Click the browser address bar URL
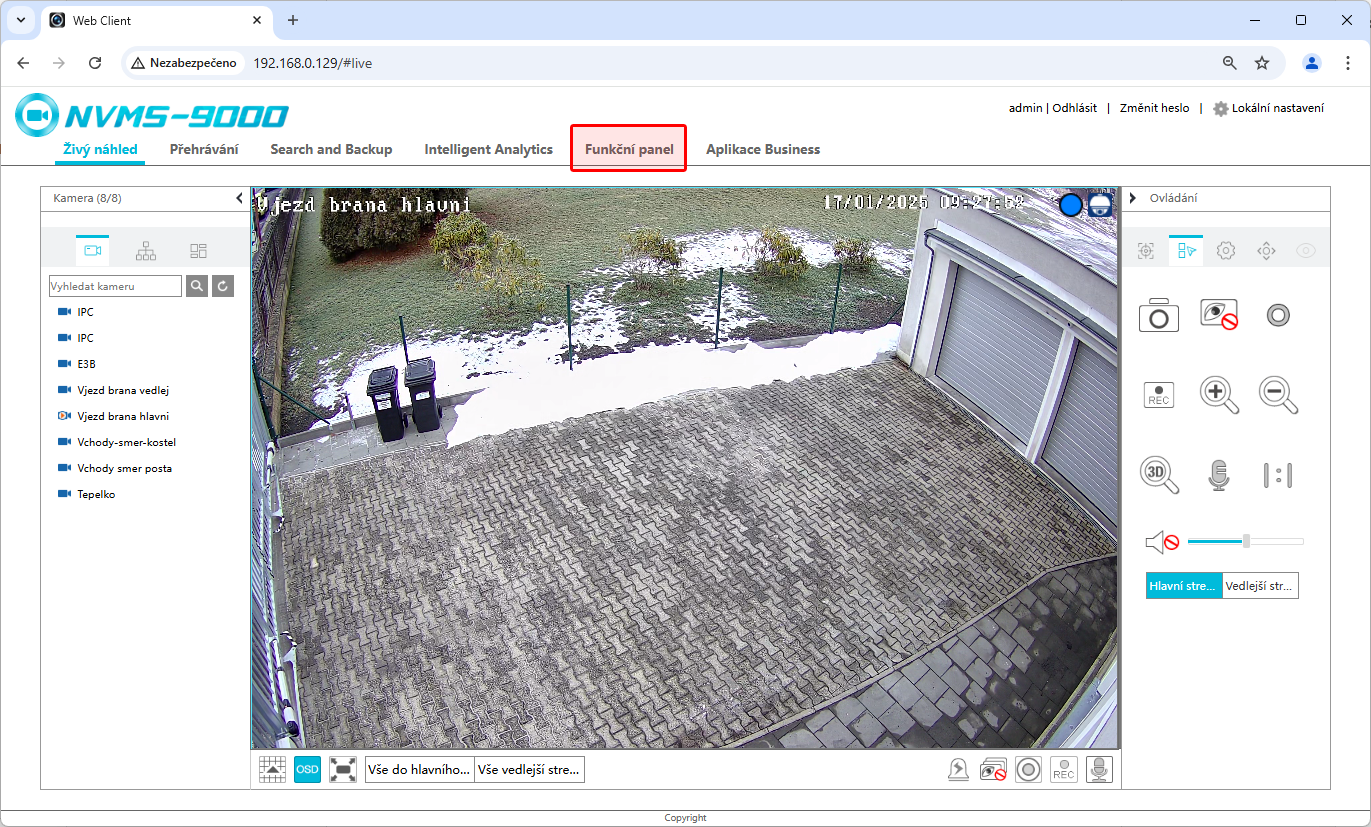 (312, 63)
